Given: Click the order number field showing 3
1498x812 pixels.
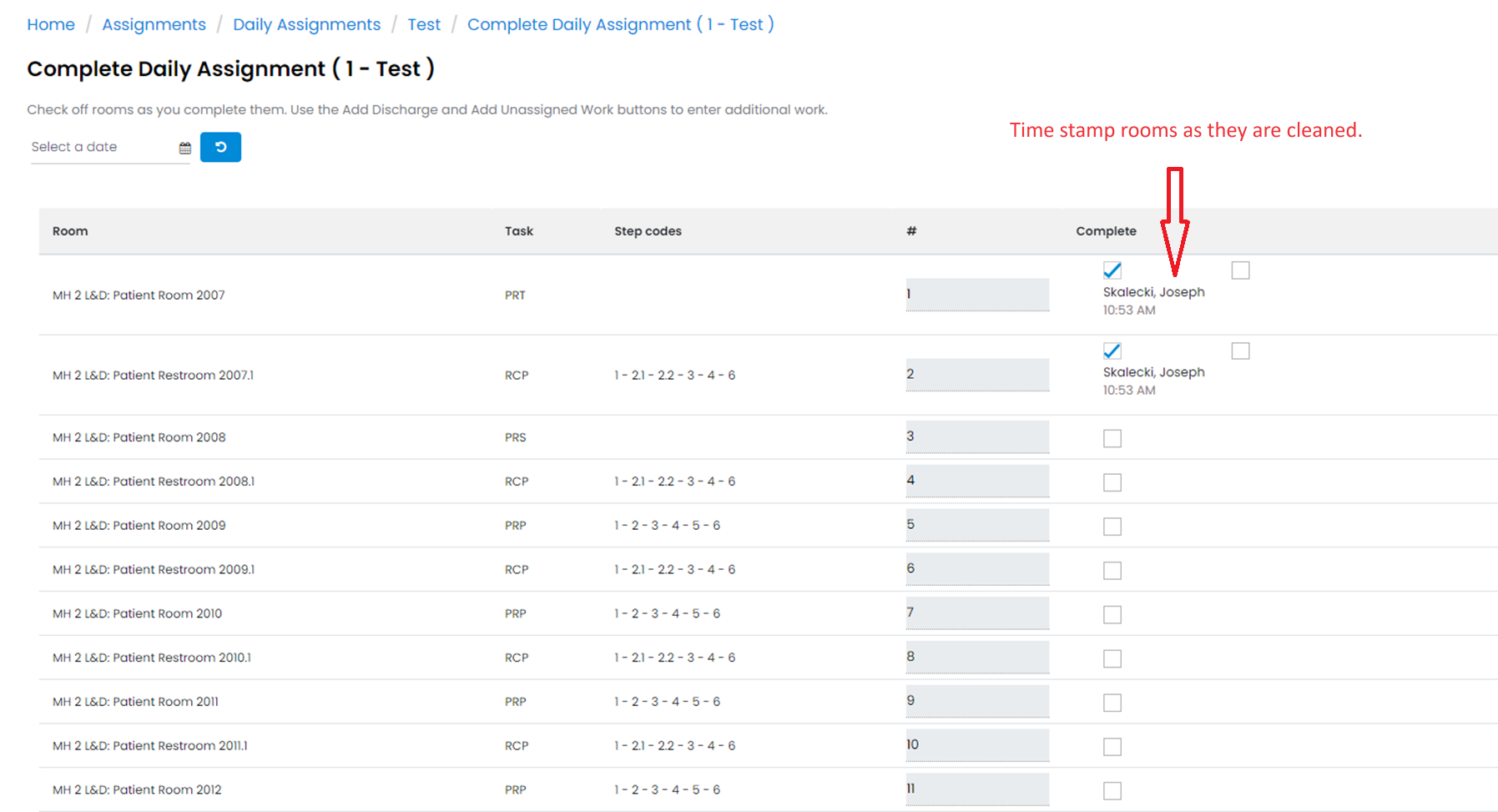Looking at the screenshot, I should [977, 437].
